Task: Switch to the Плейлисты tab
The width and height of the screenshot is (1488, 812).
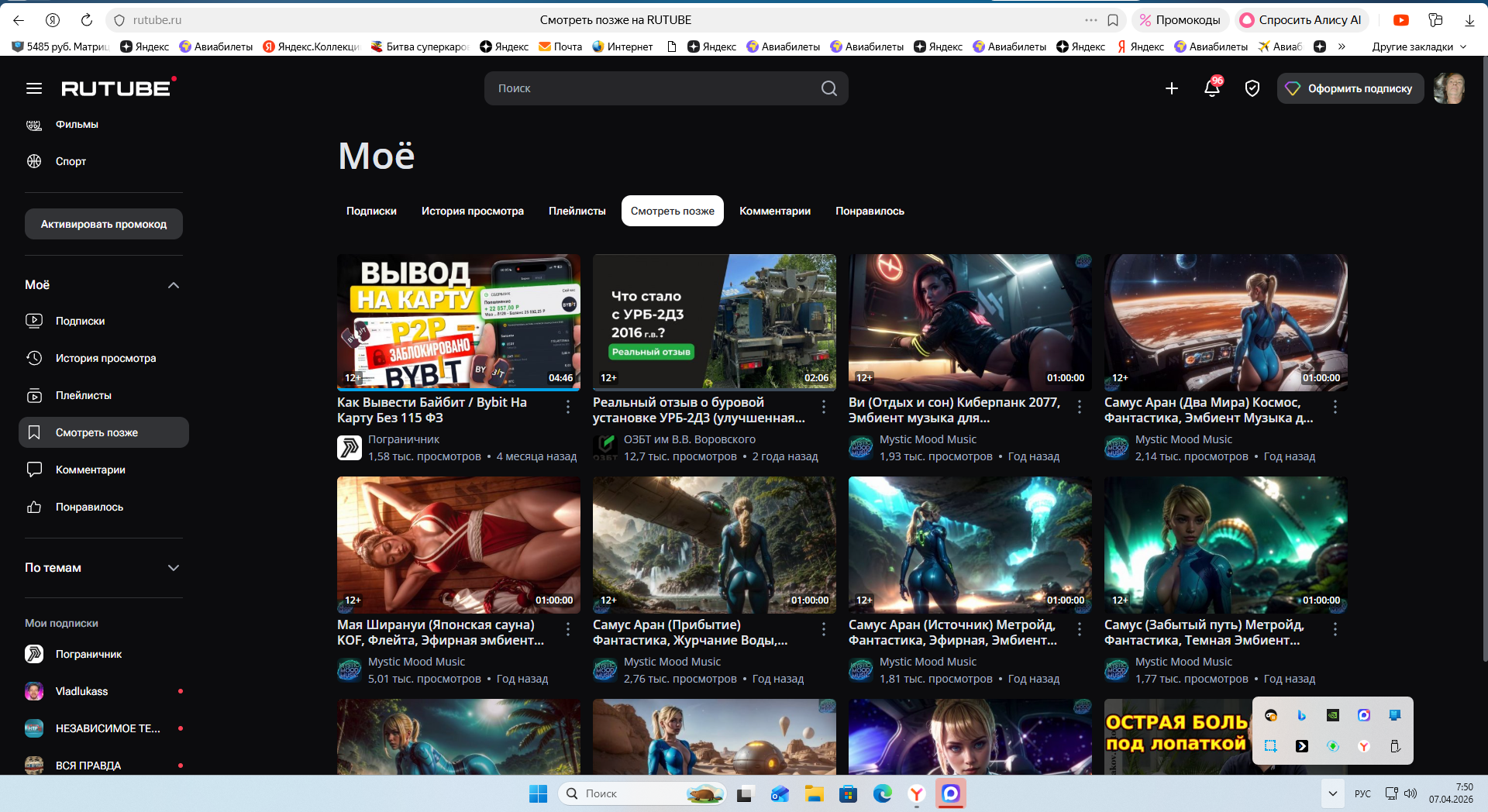Action: (577, 211)
